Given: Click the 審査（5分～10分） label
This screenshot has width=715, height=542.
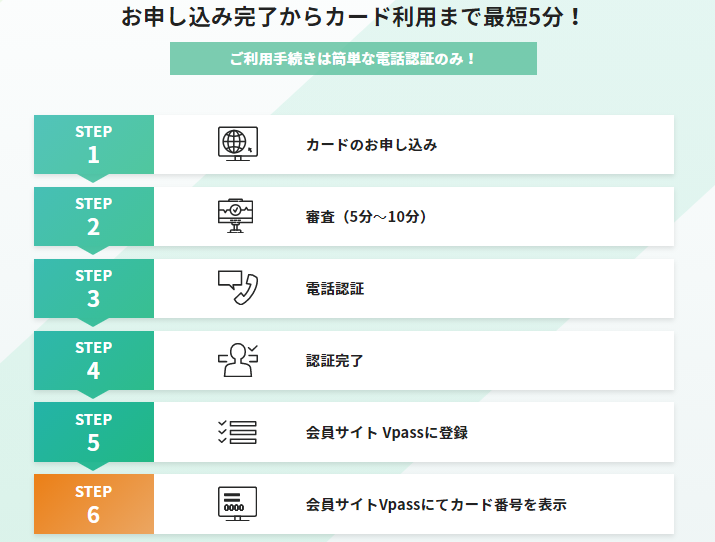Looking at the screenshot, I should pos(367,217).
